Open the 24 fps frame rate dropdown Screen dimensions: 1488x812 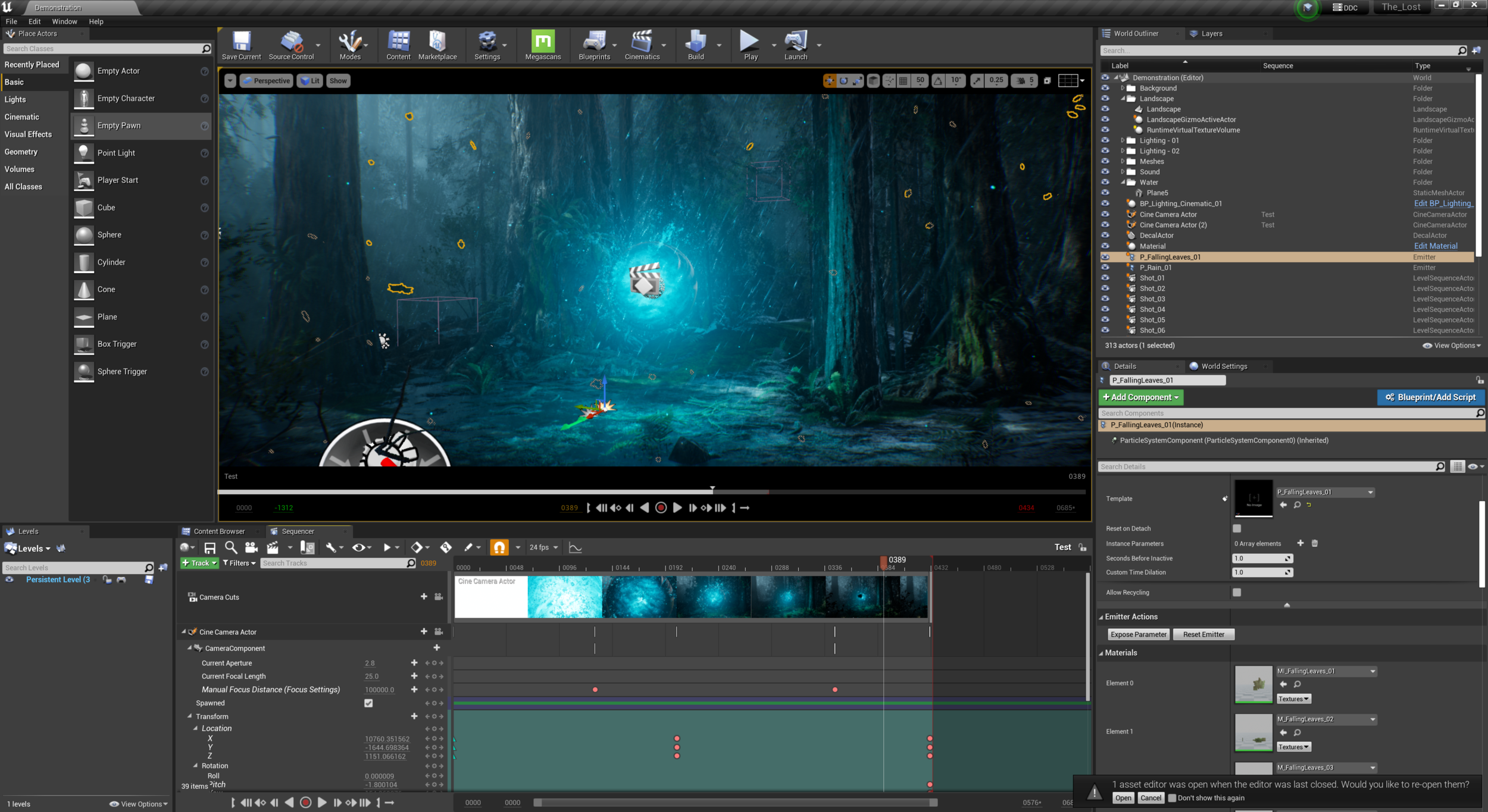coord(543,547)
